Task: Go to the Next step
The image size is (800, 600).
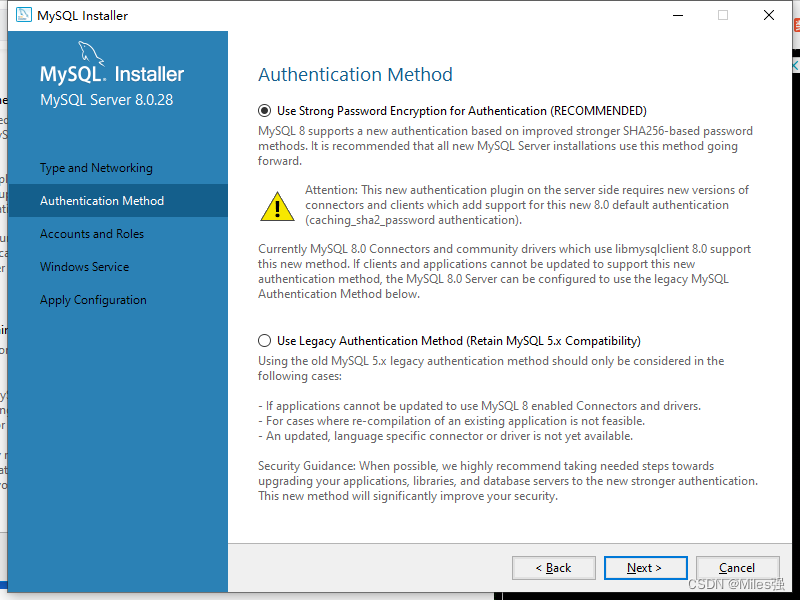Action: [645, 568]
